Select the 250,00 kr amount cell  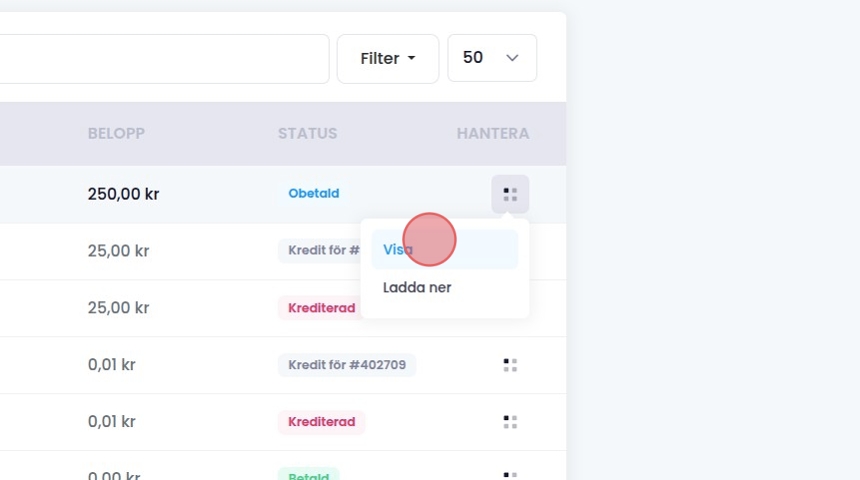click(x=123, y=194)
